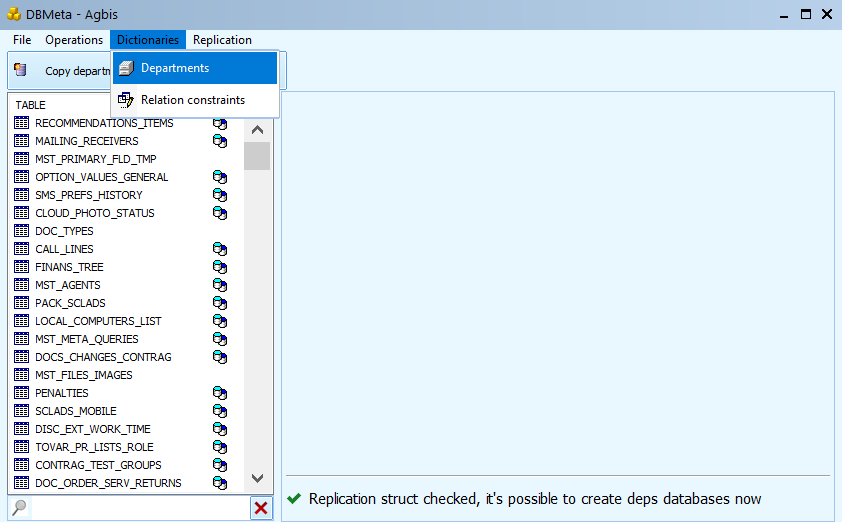Click table icon of FINANS_TREE
This screenshot has width=842, height=522.
tap(21, 267)
